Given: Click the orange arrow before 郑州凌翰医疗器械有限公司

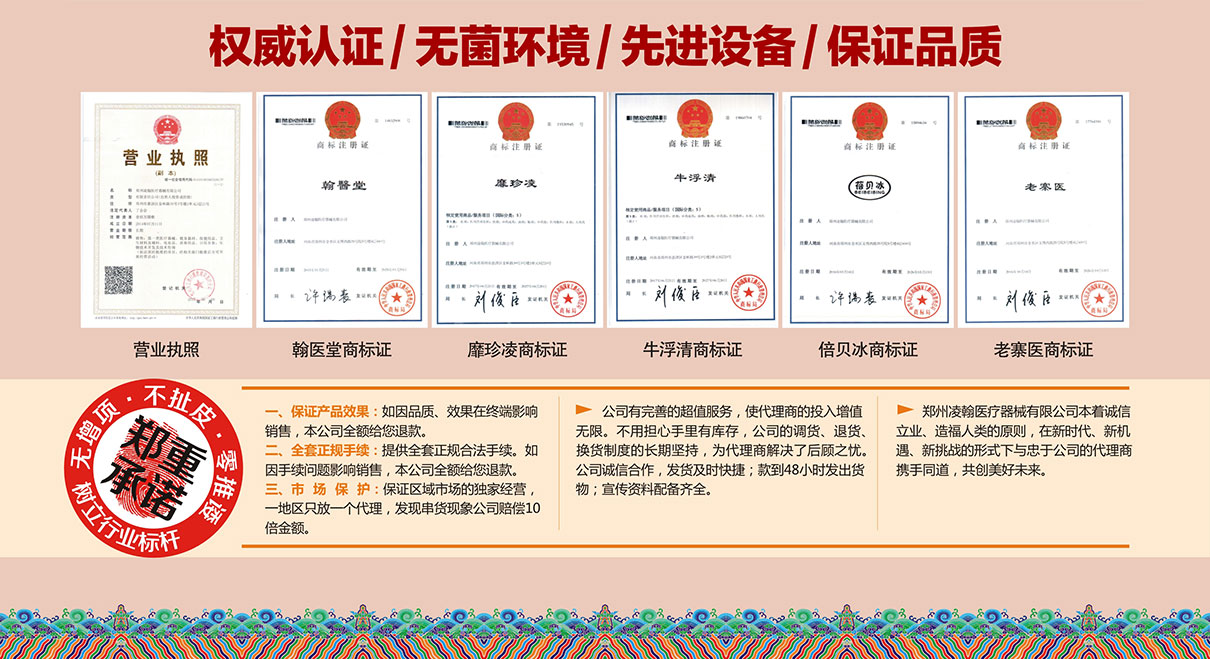Looking at the screenshot, I should (x=904, y=410).
